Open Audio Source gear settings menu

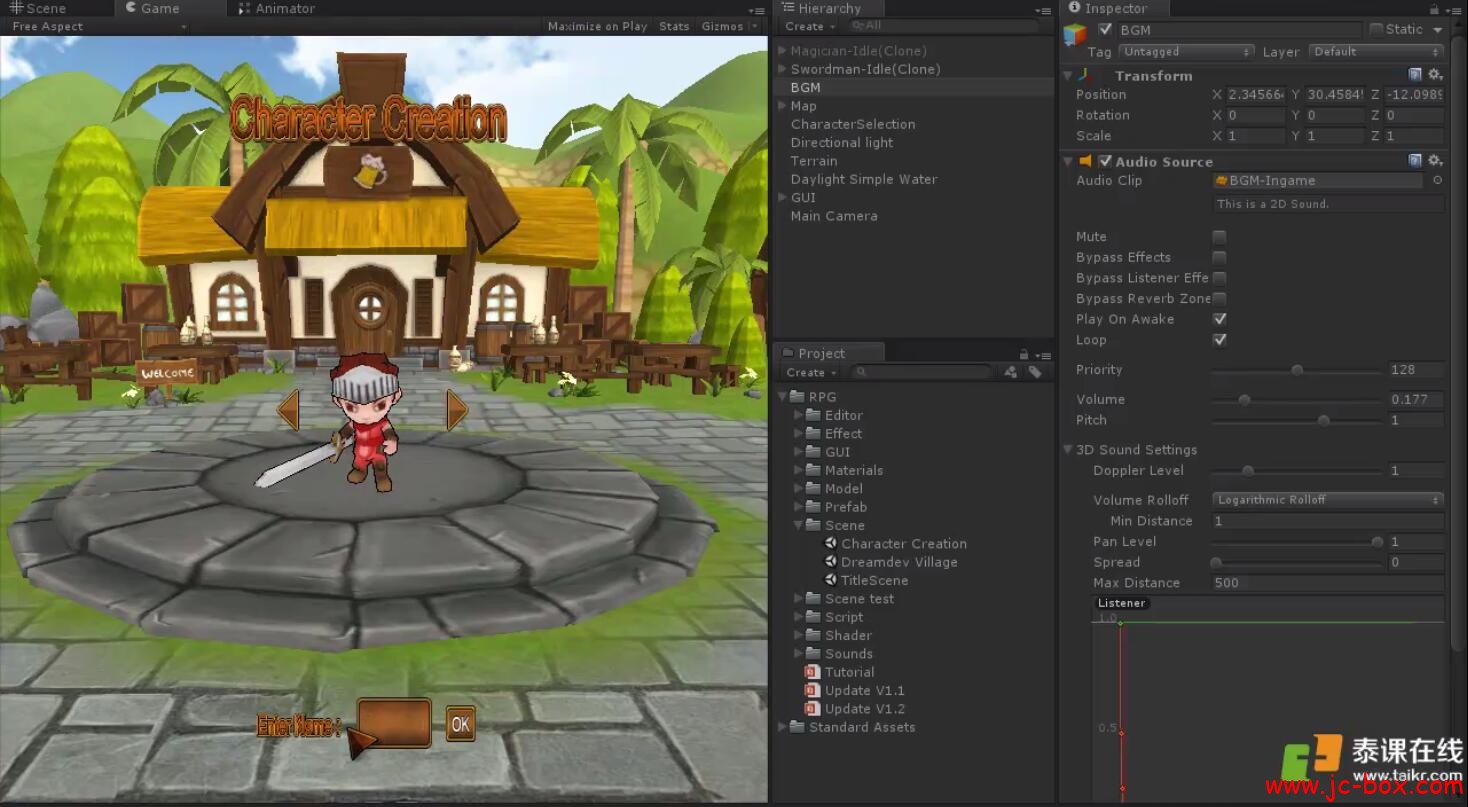[x=1435, y=161]
